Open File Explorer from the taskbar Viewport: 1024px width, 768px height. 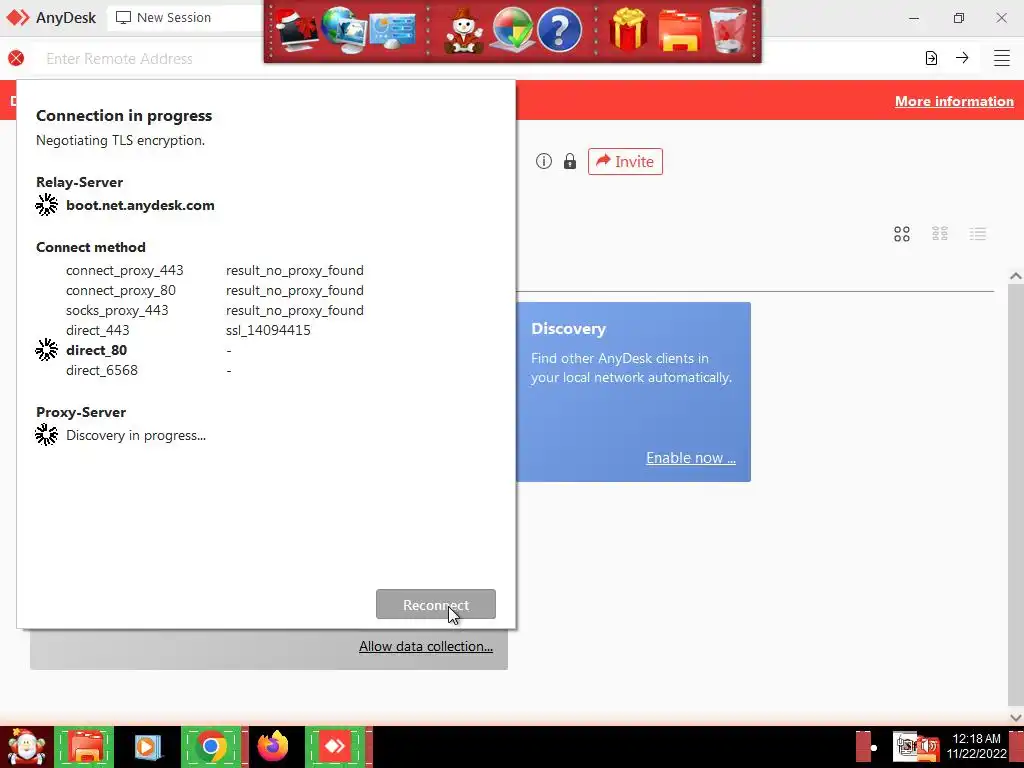[x=84, y=746]
